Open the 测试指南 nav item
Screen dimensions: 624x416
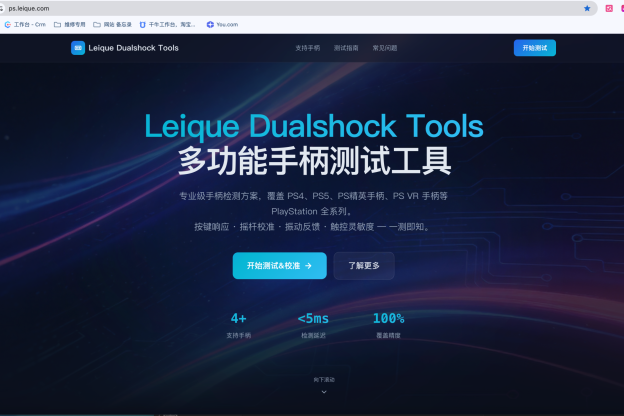tap(346, 48)
